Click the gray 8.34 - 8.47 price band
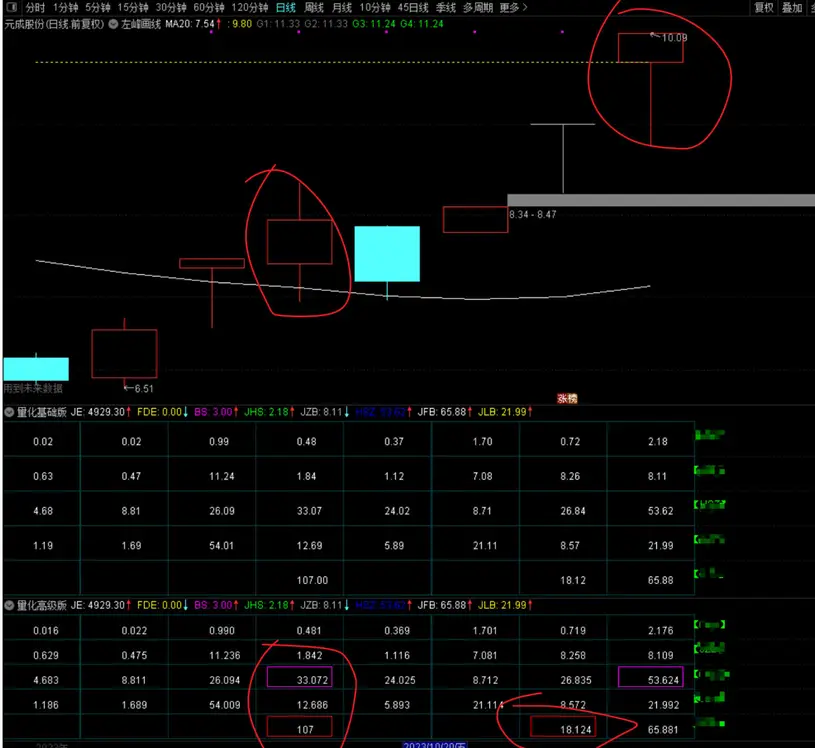The image size is (815, 748). click(x=660, y=200)
